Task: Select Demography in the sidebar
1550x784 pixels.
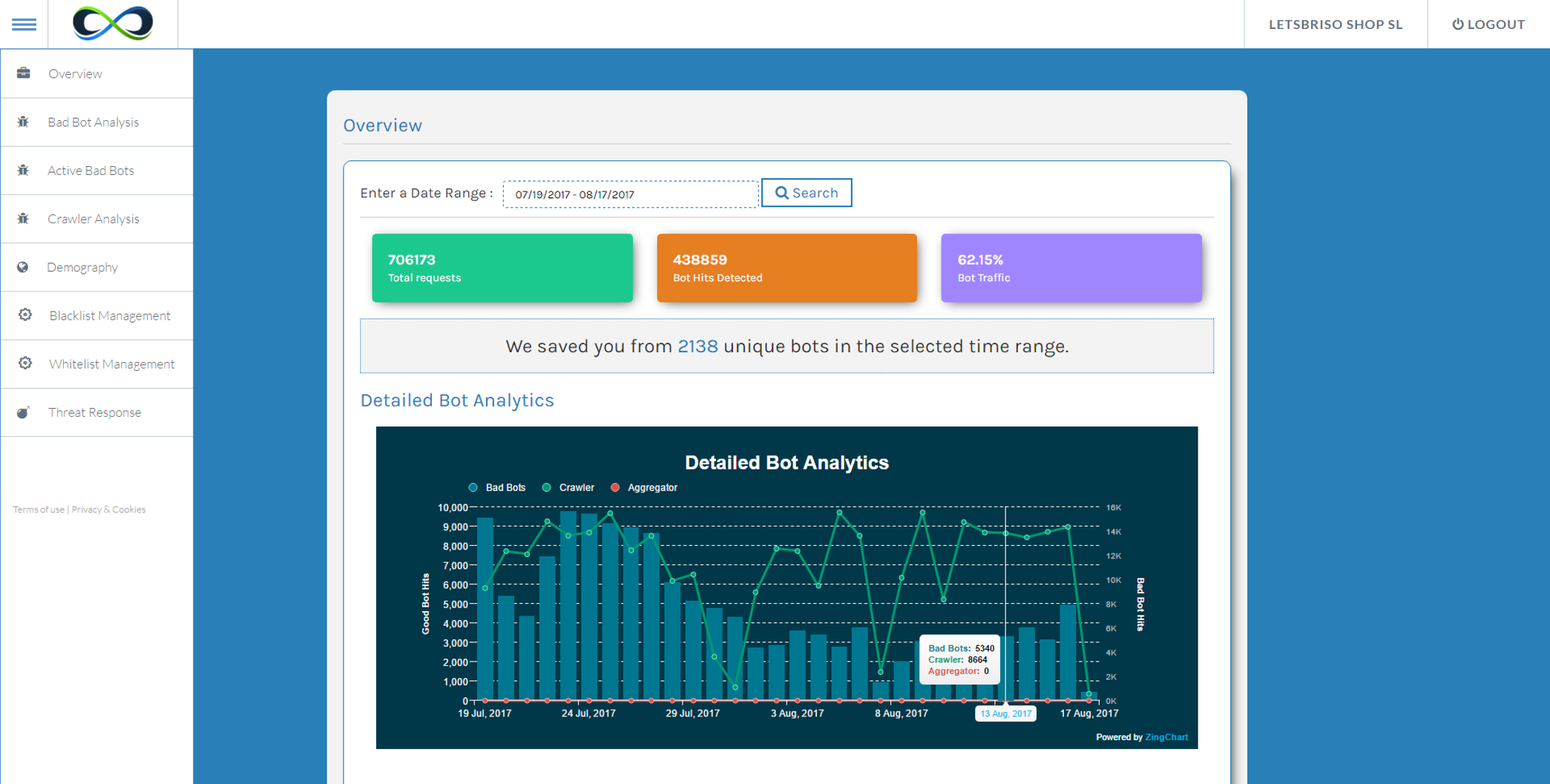Action: (96, 267)
